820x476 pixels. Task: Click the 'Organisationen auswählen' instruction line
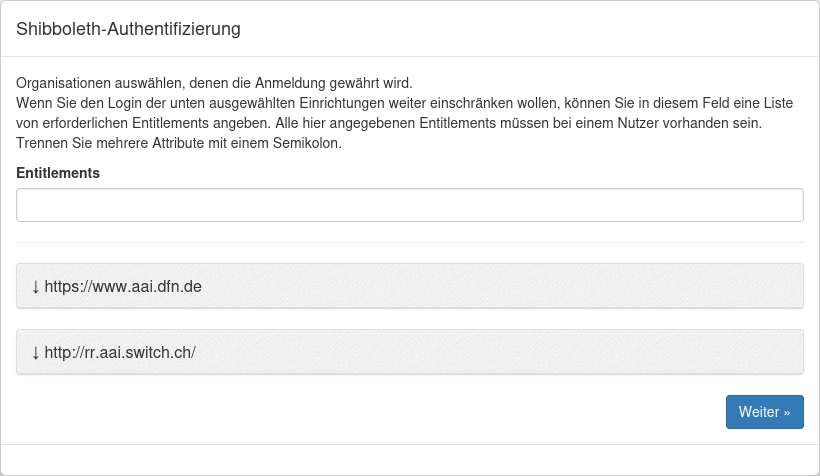click(x=214, y=83)
